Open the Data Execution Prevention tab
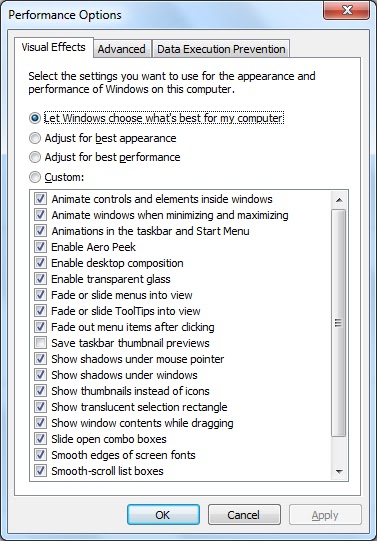377x541 pixels. point(221,49)
